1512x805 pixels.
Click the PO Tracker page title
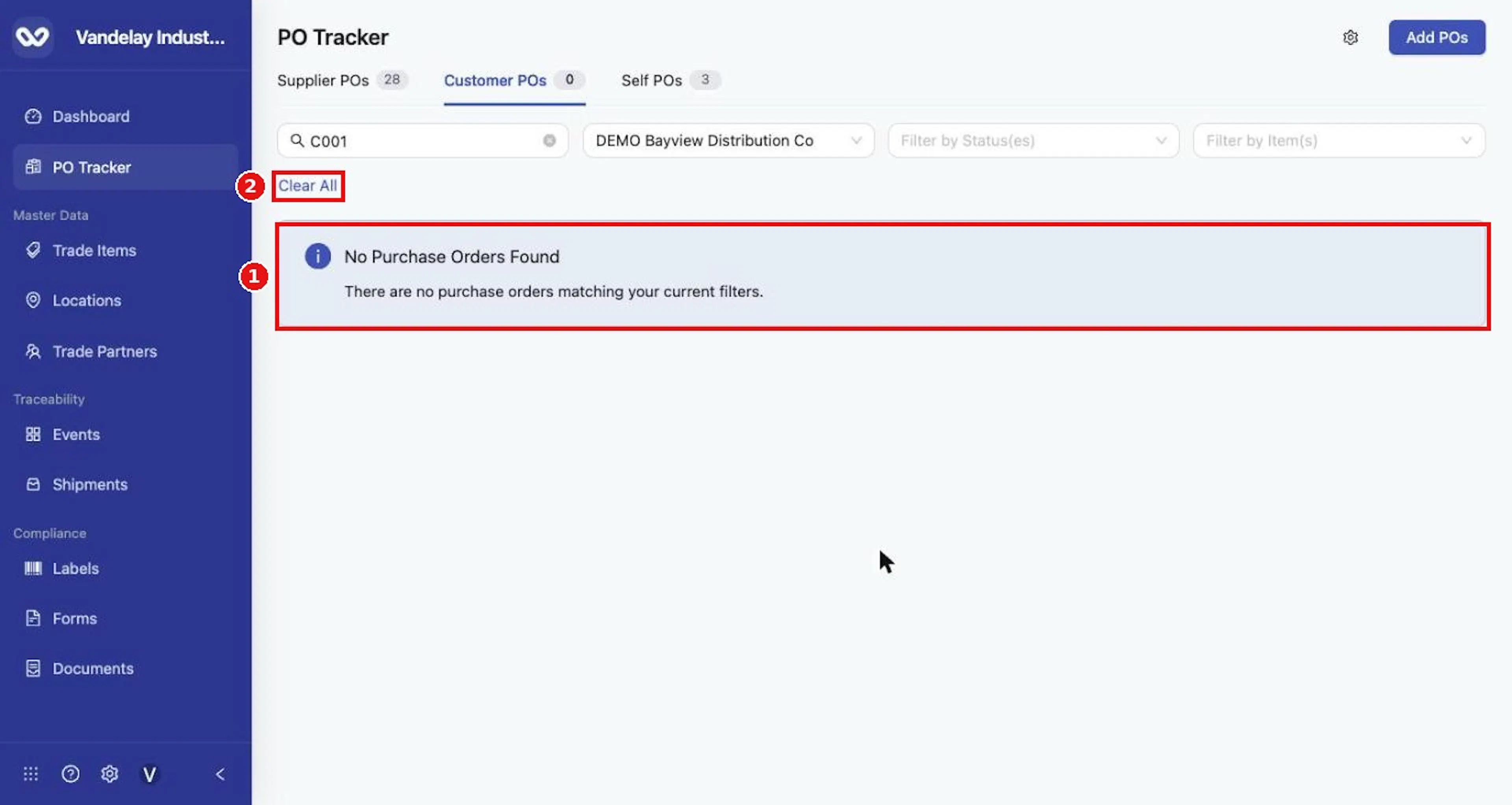pyautogui.click(x=333, y=37)
